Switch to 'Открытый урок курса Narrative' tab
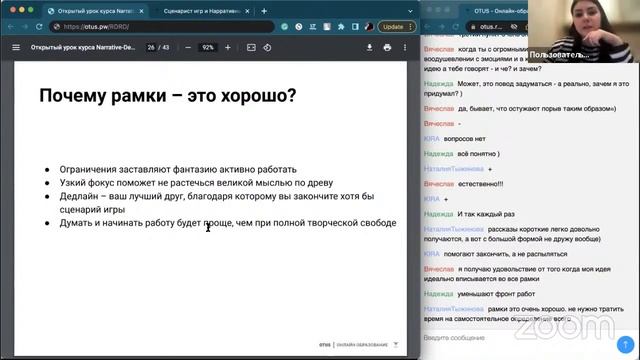This screenshot has height=360, width=640. [96, 11]
